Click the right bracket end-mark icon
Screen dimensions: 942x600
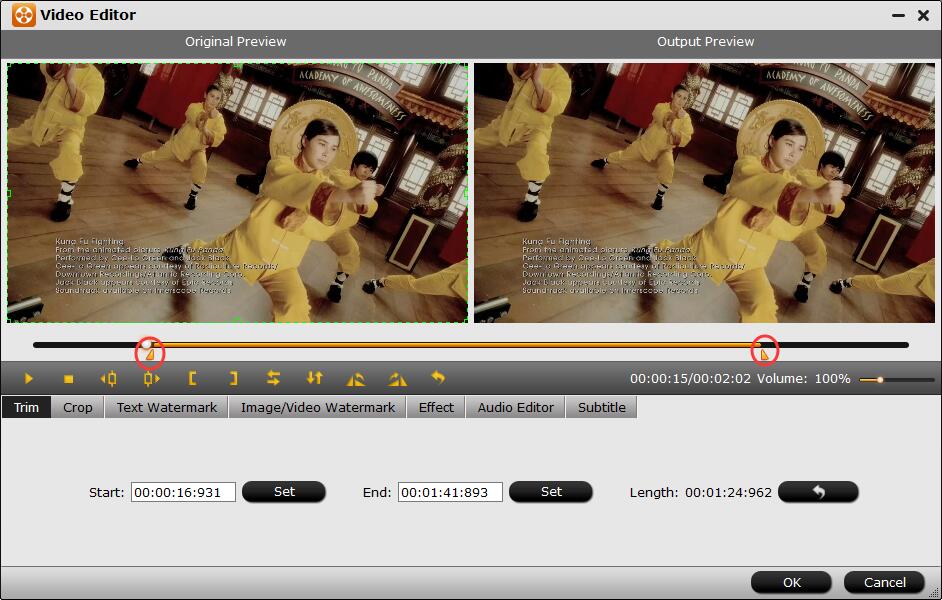click(x=233, y=379)
